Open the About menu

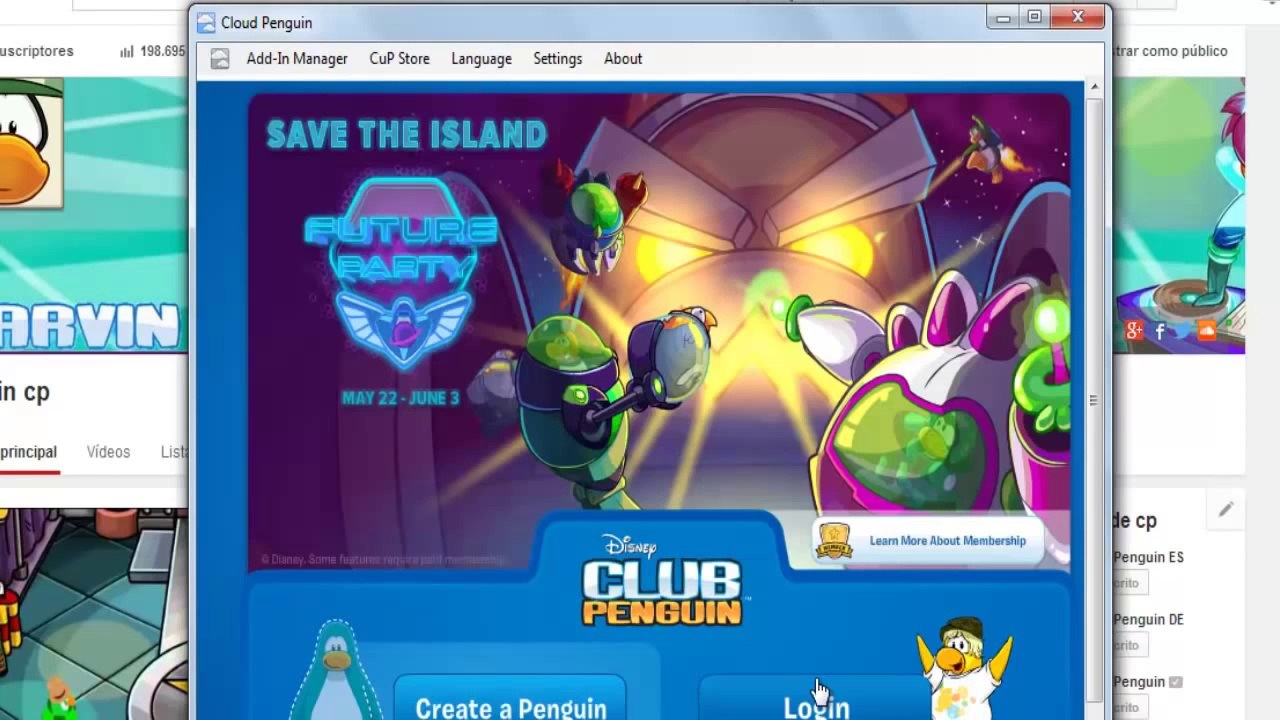[x=623, y=59]
